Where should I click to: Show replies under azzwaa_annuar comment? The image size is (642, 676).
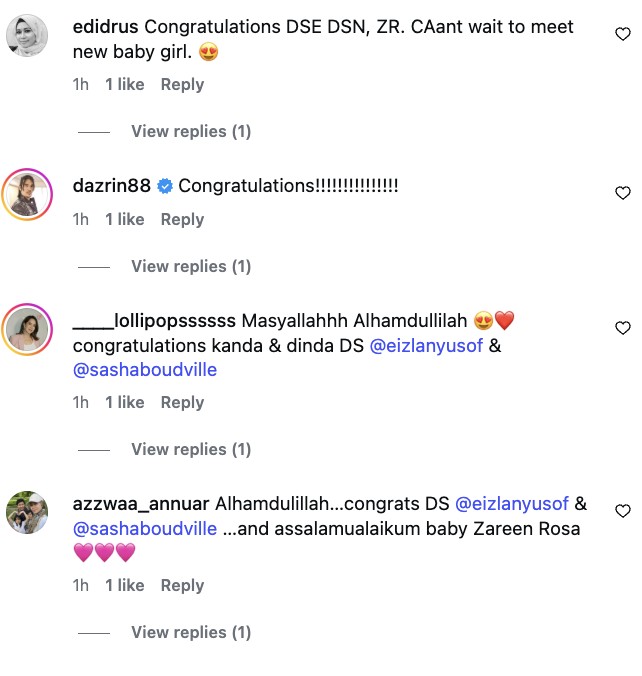[x=191, y=632]
